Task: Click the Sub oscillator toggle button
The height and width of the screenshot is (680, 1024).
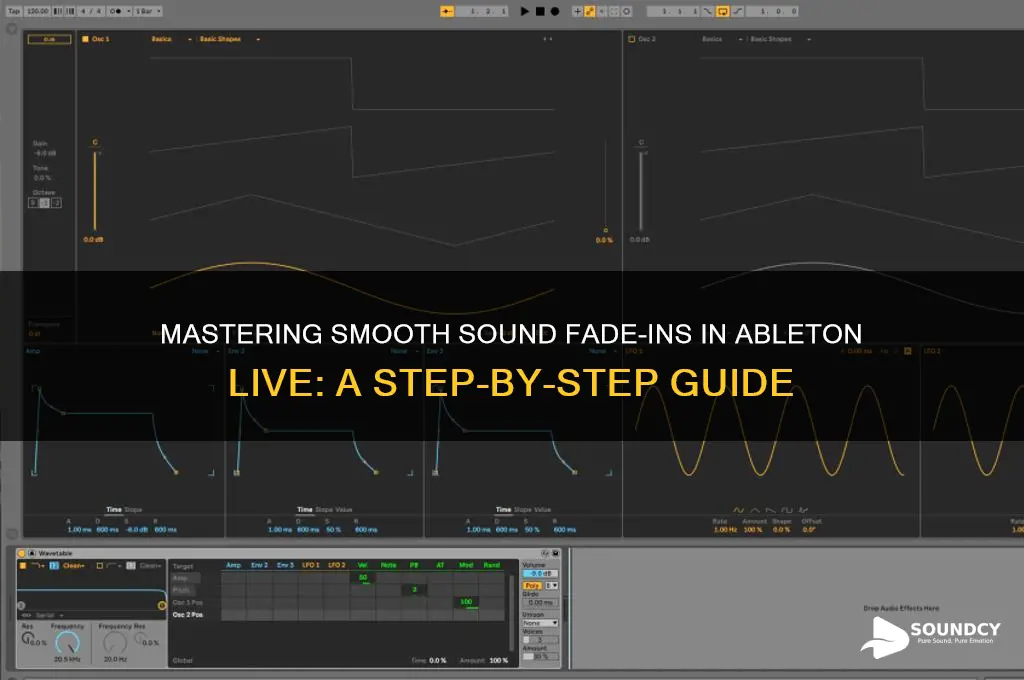Action: click(49, 39)
